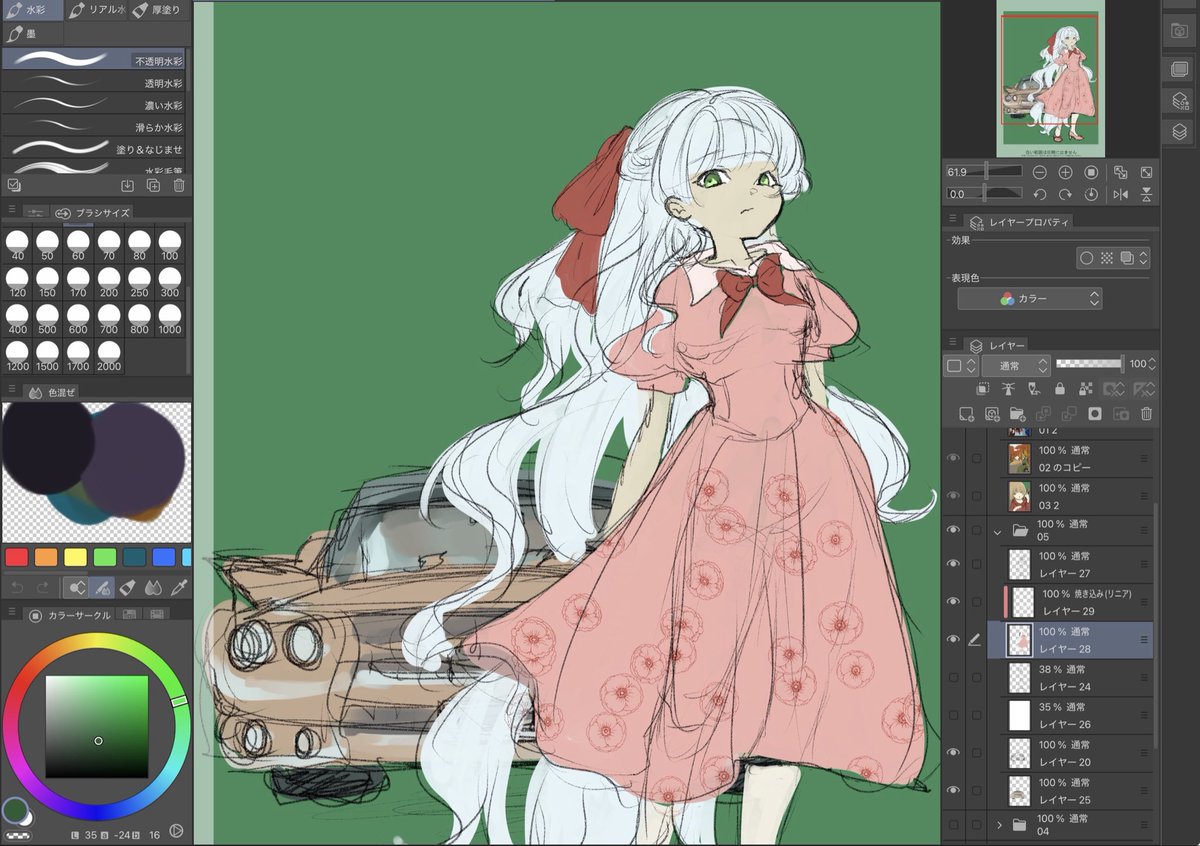This screenshot has height=846, width=1200.
Task: Rotate canvas left in the Navigator
Action: click(1039, 194)
